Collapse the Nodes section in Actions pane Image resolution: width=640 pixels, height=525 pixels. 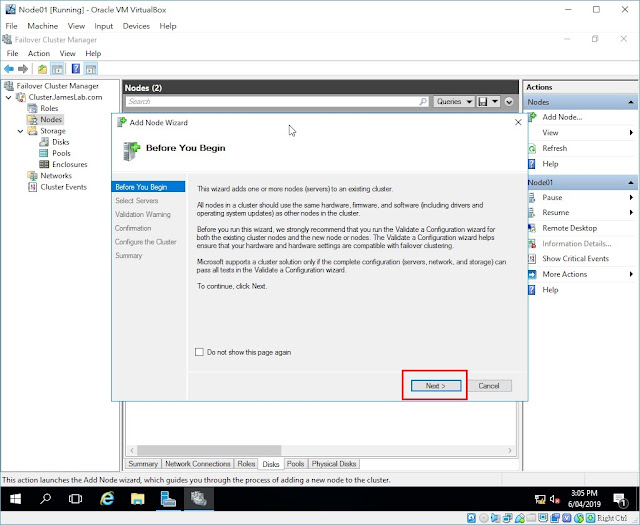pos(631,102)
